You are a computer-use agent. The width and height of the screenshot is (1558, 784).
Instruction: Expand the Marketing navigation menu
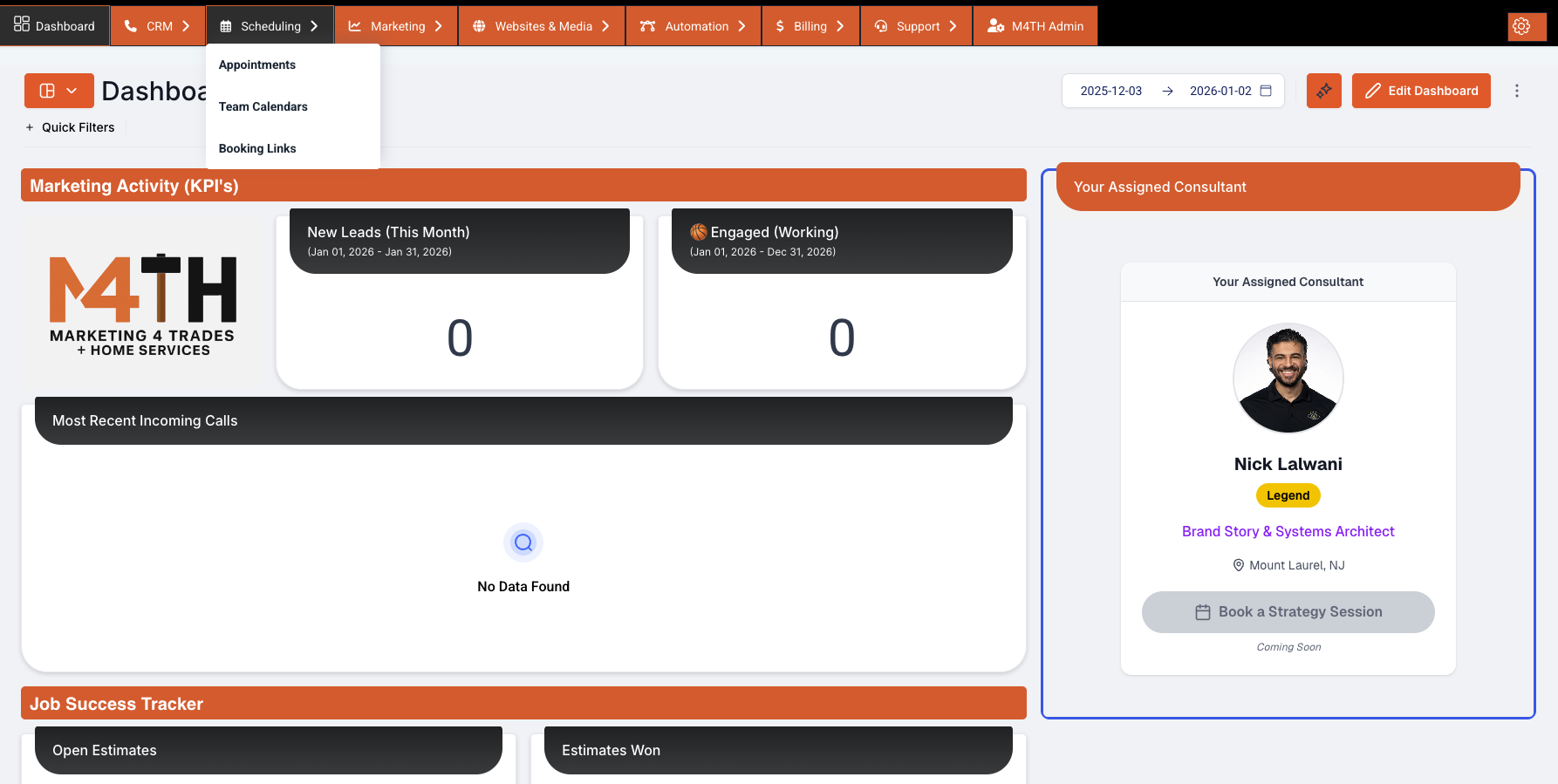[396, 26]
